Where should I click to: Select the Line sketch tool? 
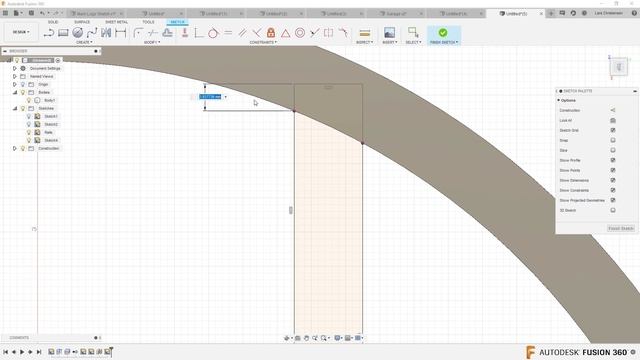(x=49, y=33)
